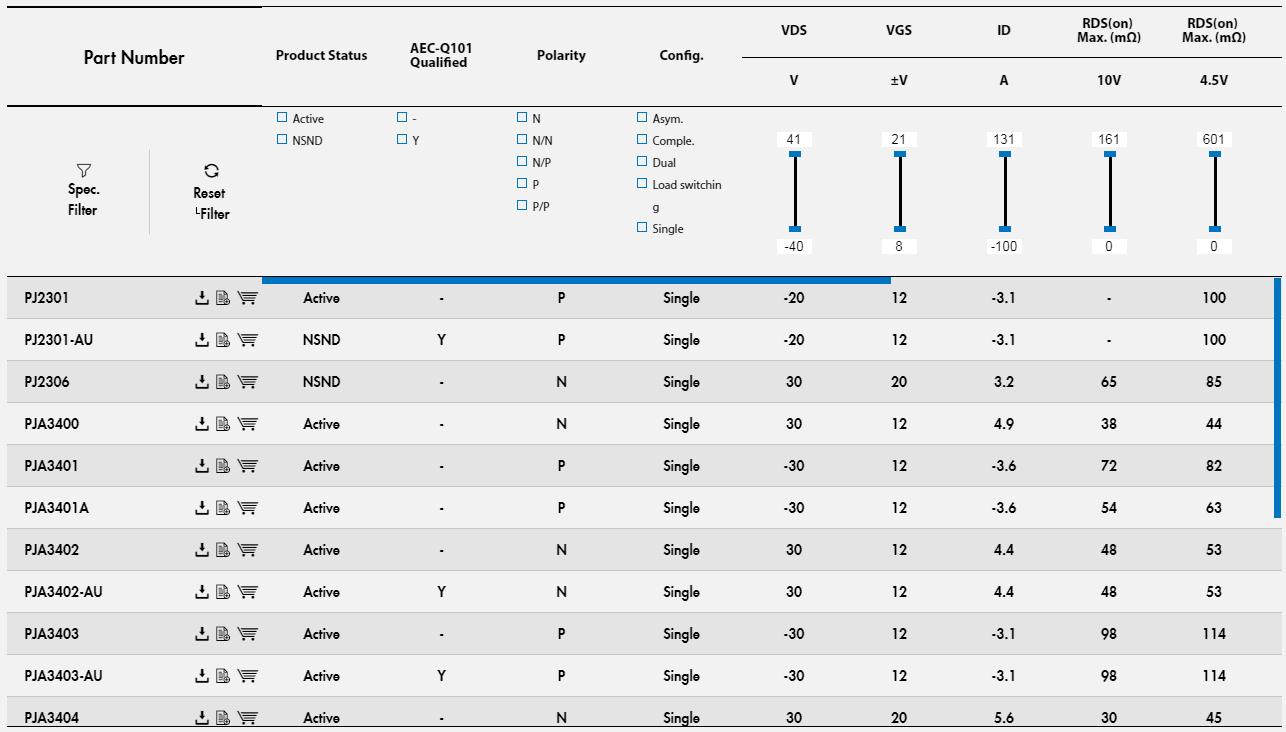Open the PJA3404 part number link
The image size is (1286, 732).
(51, 717)
